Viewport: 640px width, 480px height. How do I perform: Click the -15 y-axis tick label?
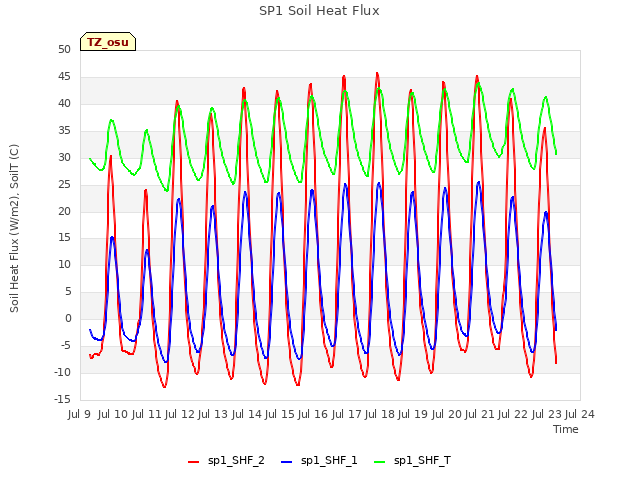click(62, 400)
